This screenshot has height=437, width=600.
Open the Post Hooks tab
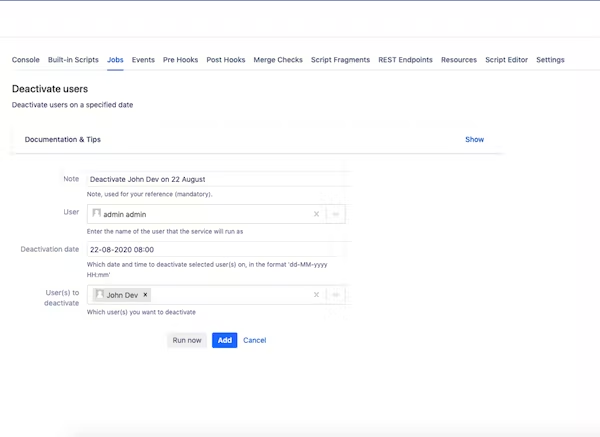pos(226,60)
